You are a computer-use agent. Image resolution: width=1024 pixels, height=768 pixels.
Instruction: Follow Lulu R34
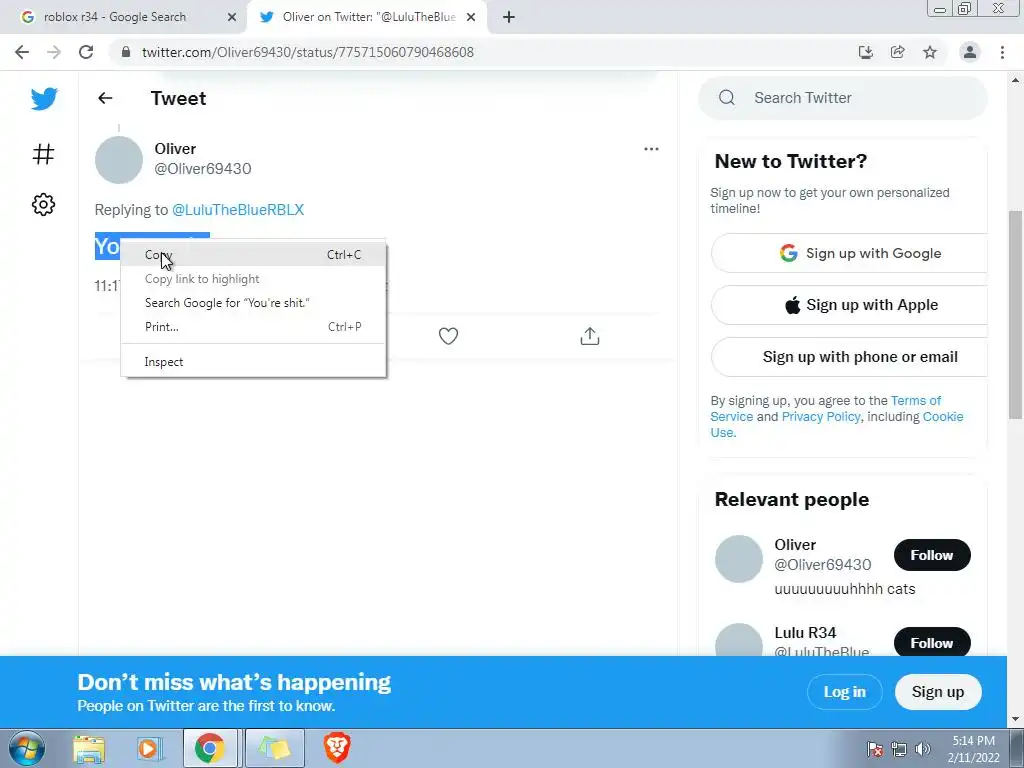[x=932, y=643]
